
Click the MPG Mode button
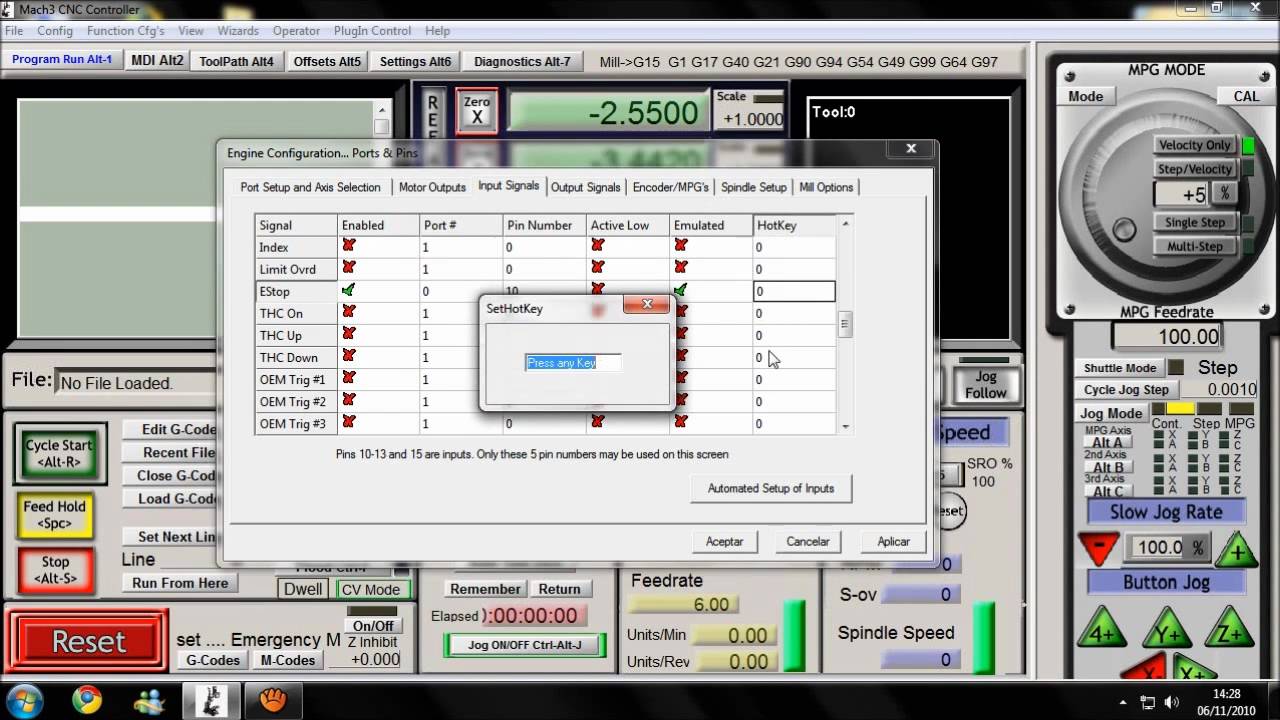pos(1086,96)
